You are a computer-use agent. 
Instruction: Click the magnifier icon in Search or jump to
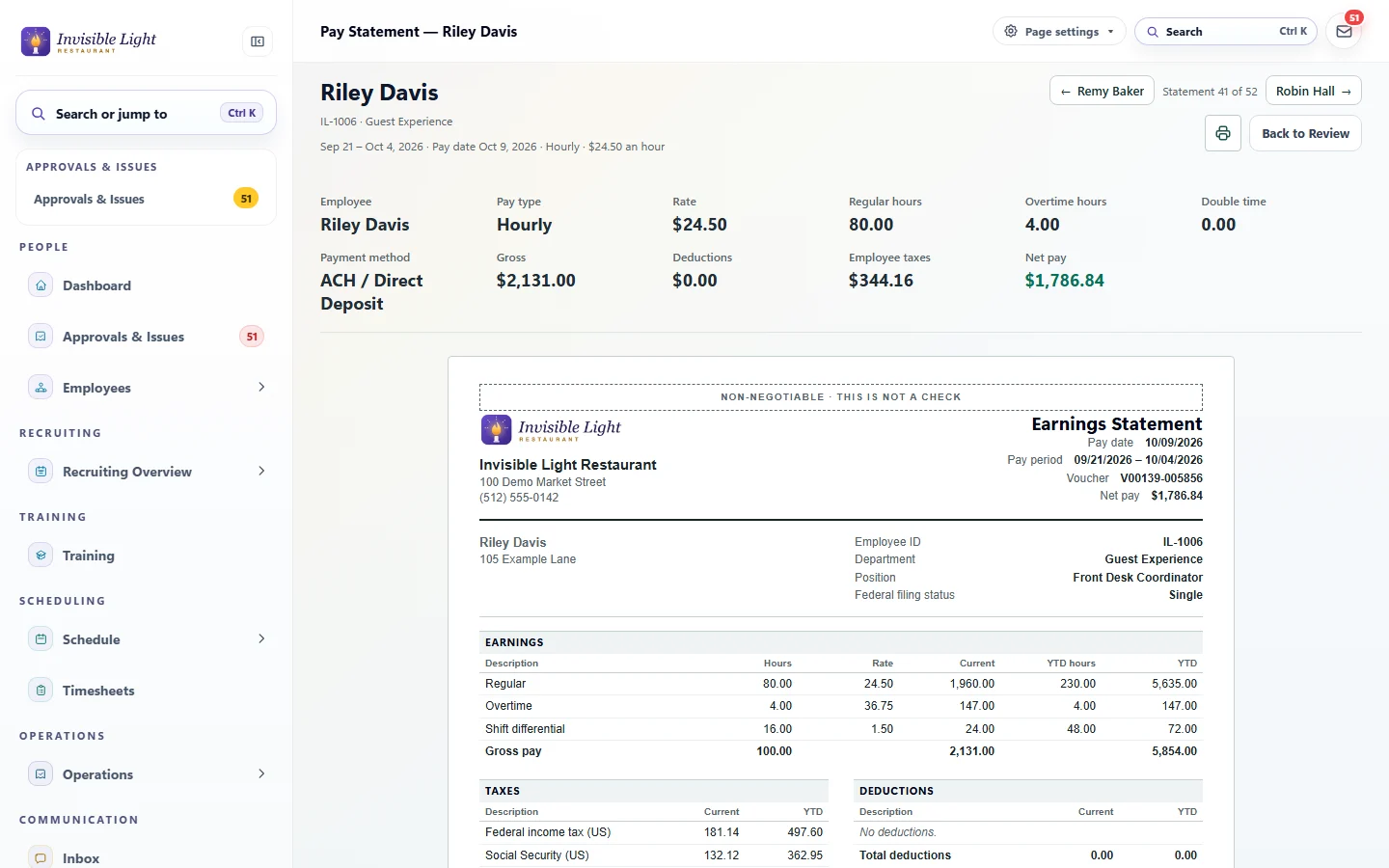(39, 114)
